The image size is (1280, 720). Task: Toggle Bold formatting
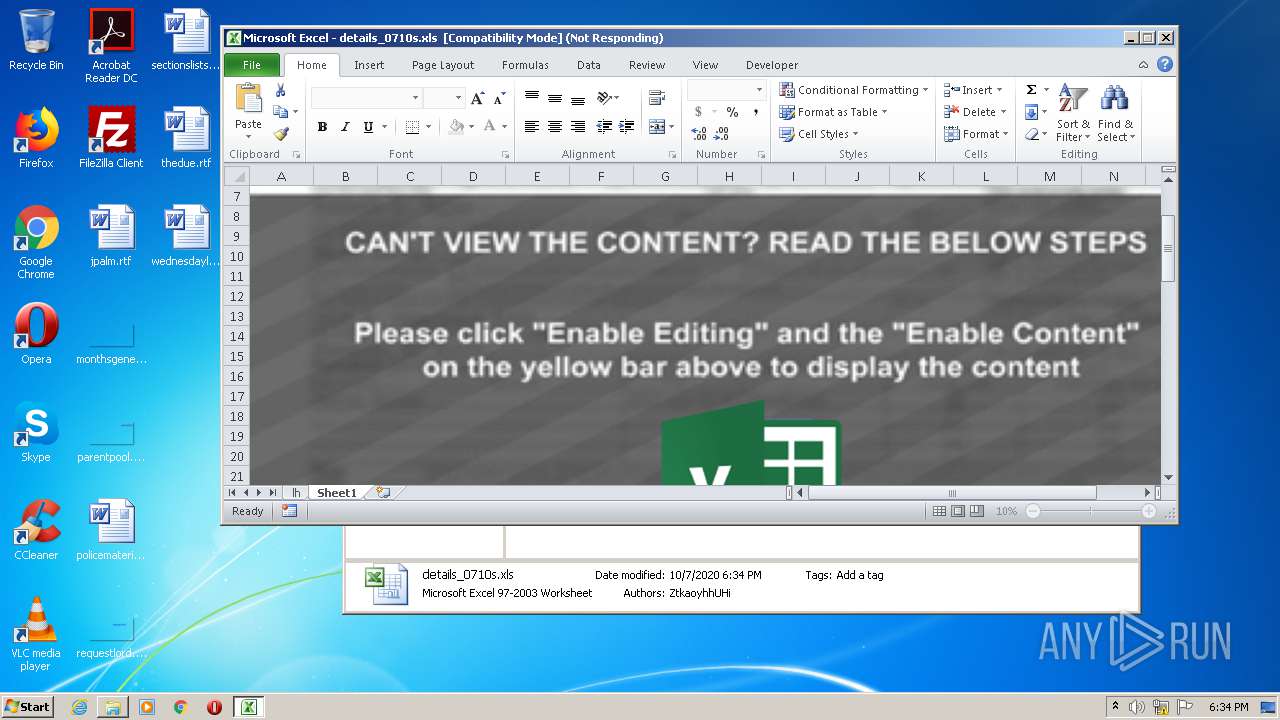click(322, 127)
